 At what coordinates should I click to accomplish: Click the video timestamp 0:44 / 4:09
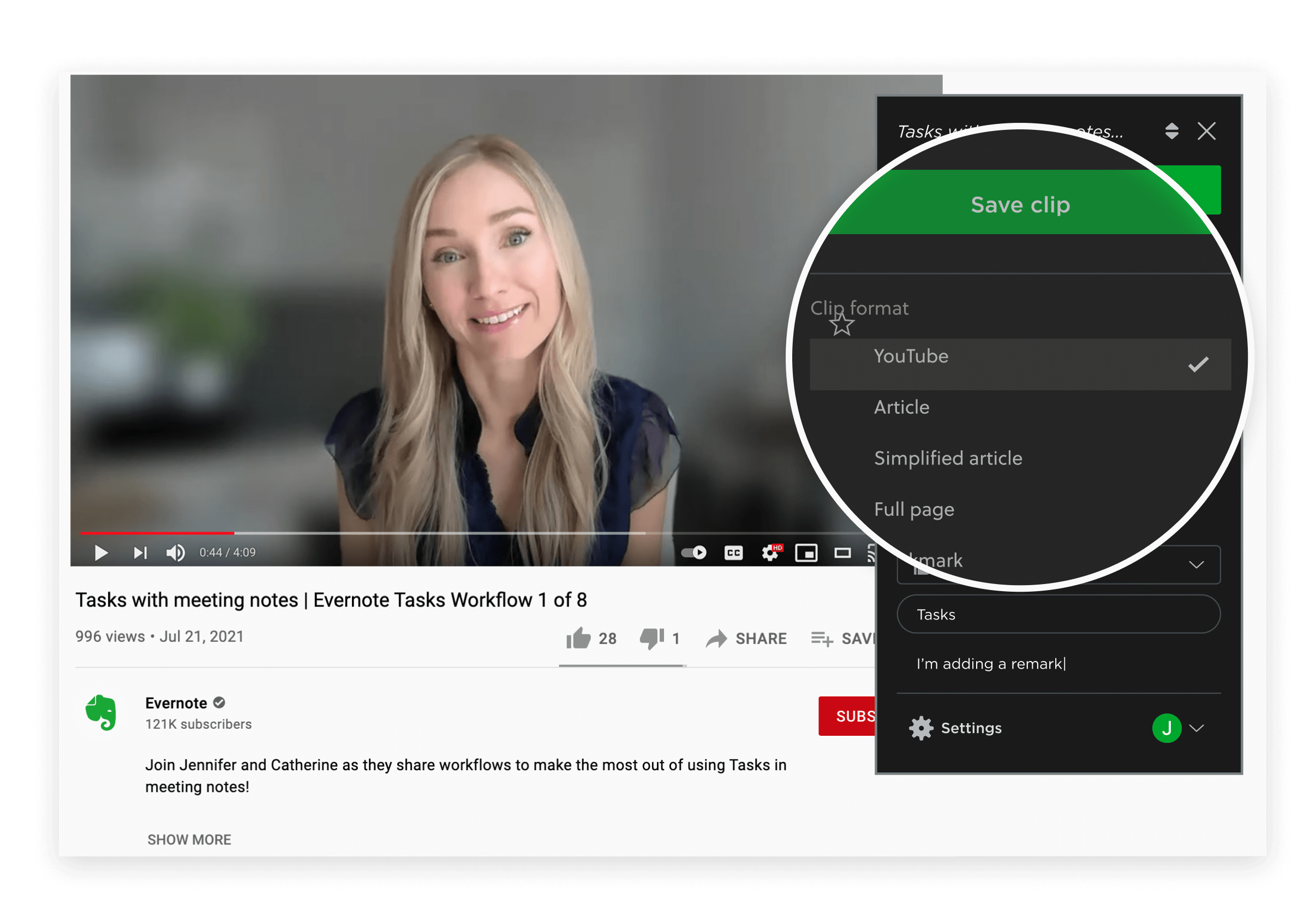(228, 553)
